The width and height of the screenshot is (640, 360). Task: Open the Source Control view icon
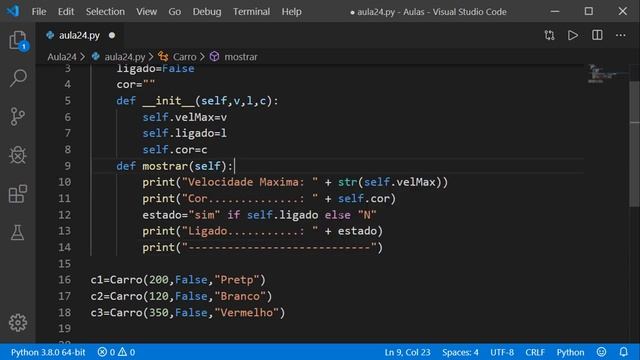(x=18, y=116)
